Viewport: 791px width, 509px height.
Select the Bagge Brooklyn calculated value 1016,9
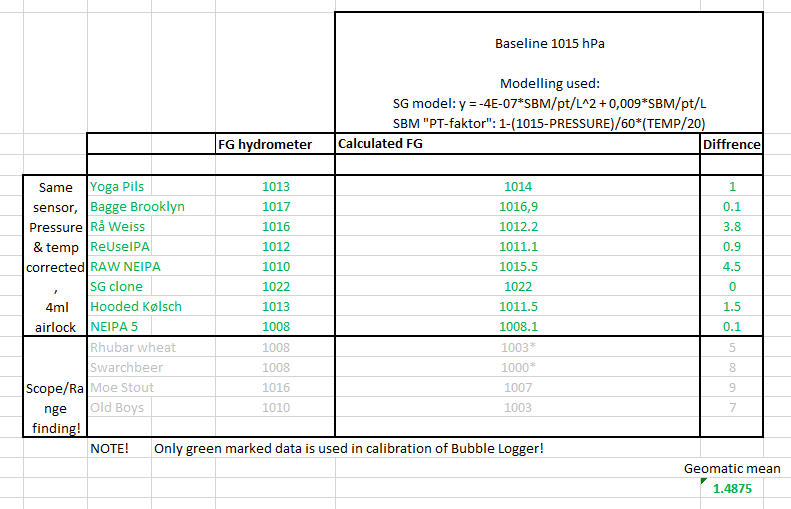click(x=518, y=206)
